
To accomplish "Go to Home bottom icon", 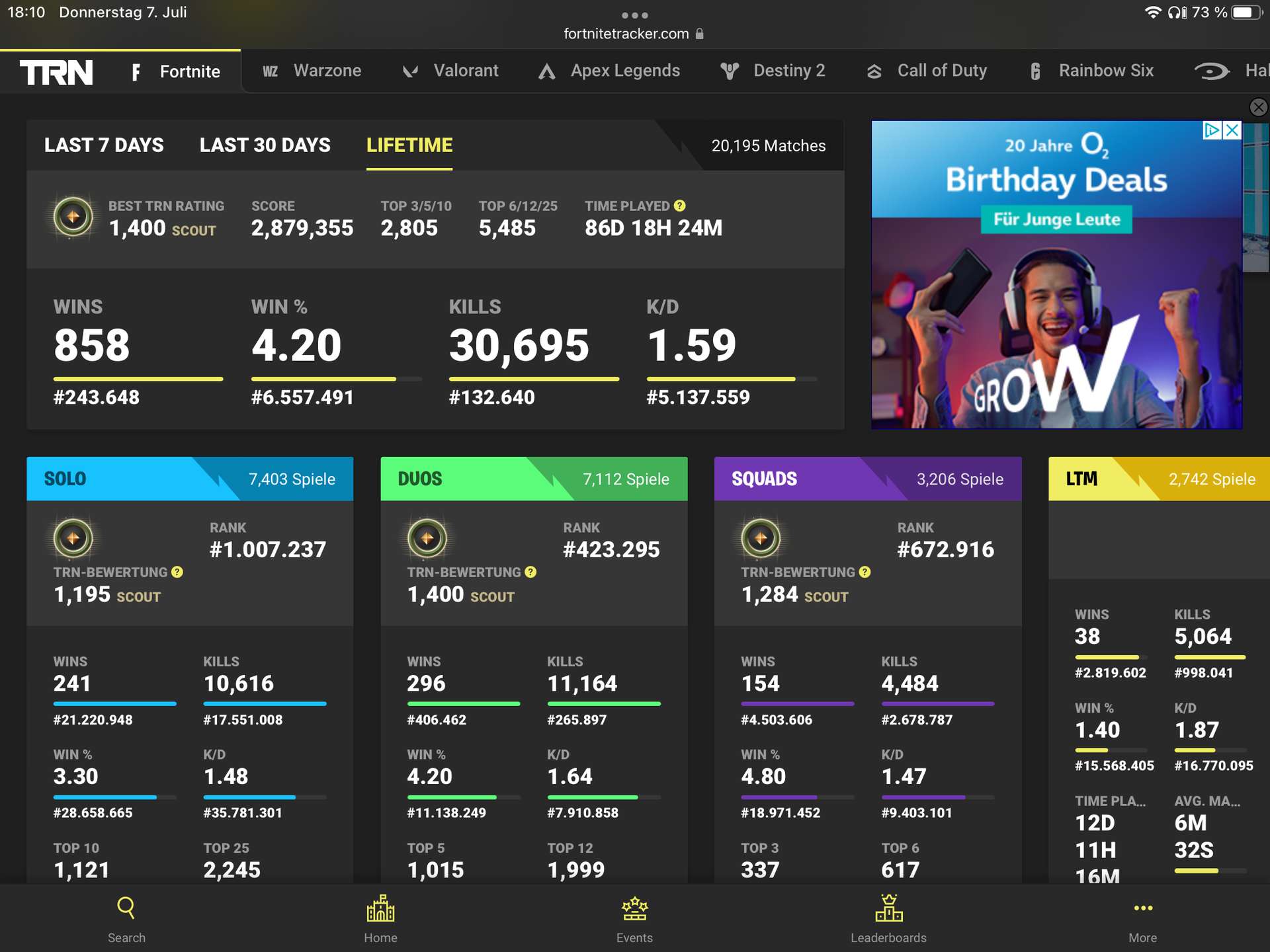I will 380,908.
